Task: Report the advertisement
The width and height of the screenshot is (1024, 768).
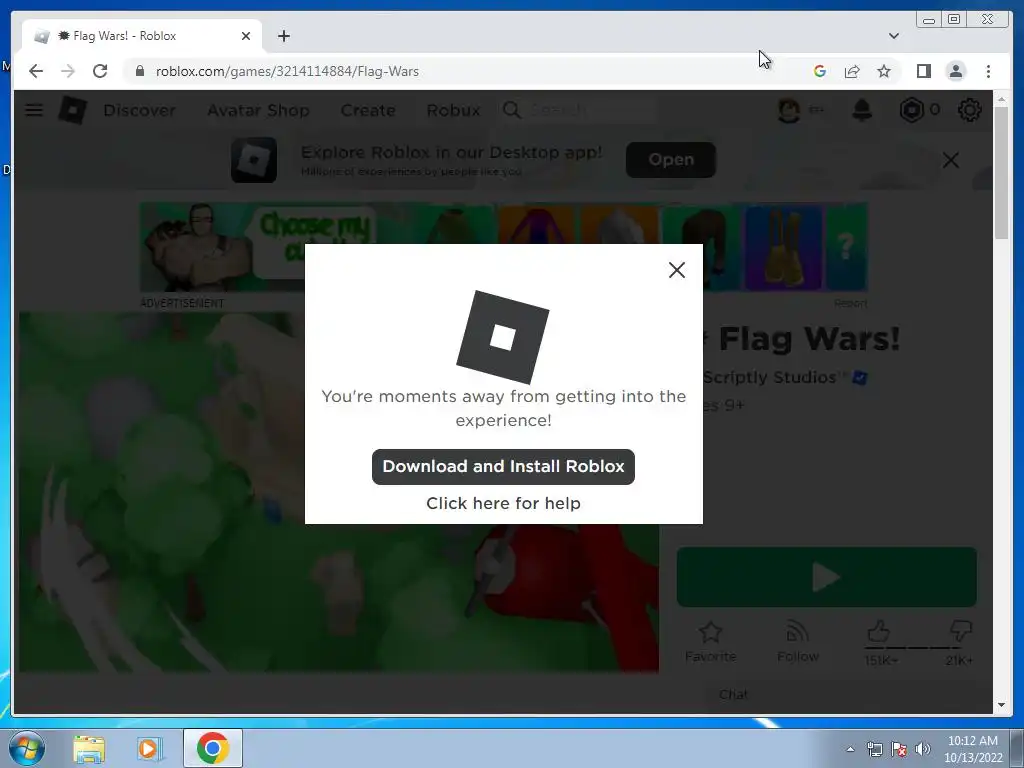Action: point(850,303)
